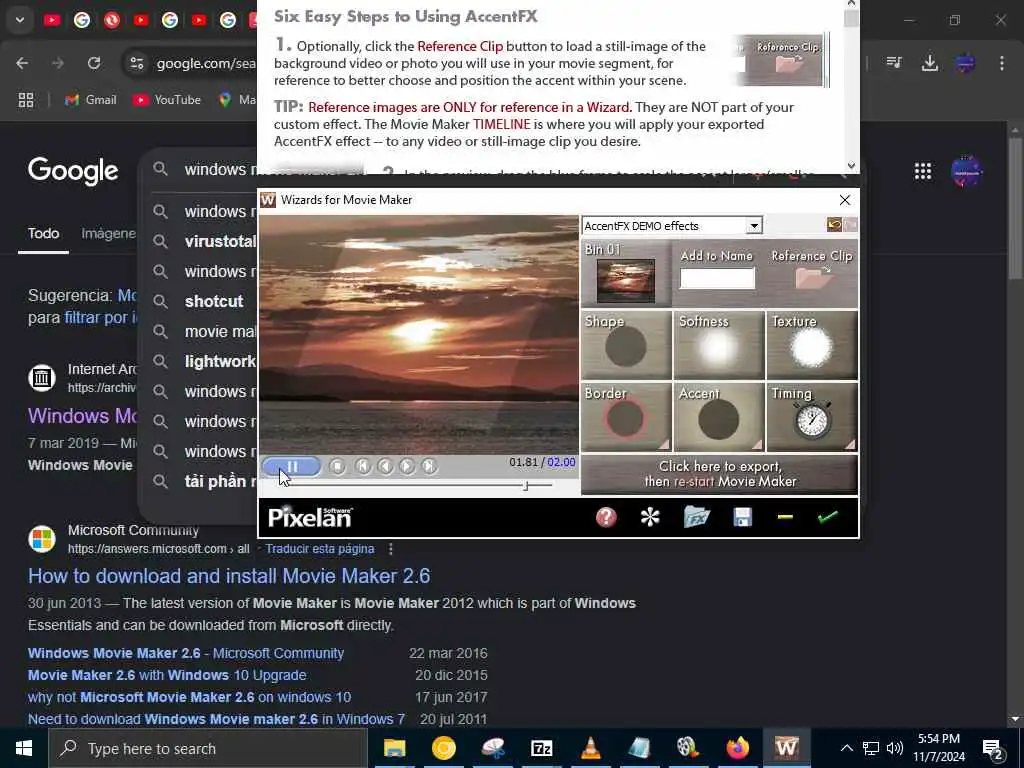
Task: Open the Google apps grid
Action: coord(922,172)
